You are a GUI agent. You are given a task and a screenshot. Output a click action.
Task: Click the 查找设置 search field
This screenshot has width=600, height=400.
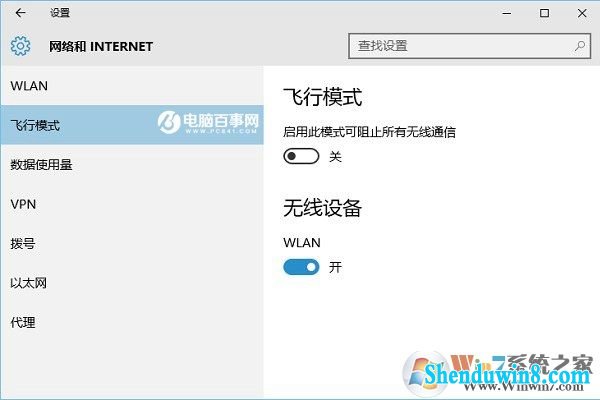(x=470, y=46)
